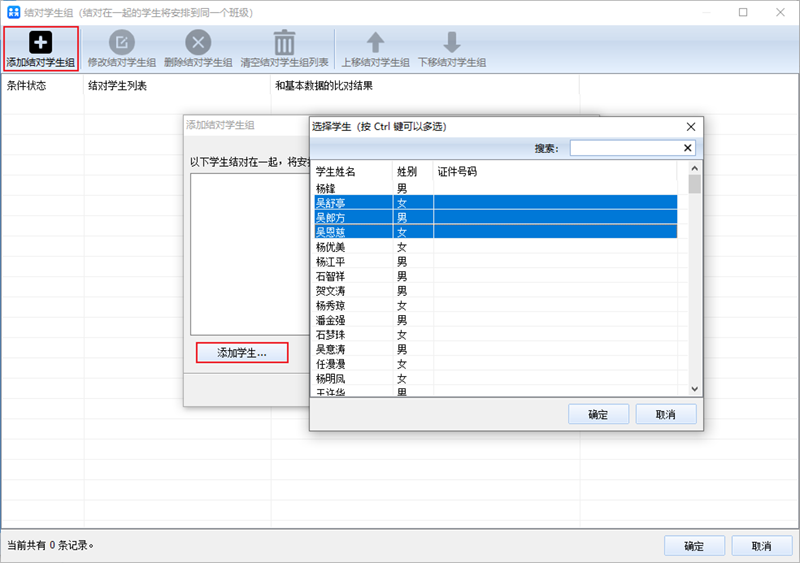This screenshot has height=563, width=800.
Task: Select student 石智祥 in the list
Action: point(331,276)
